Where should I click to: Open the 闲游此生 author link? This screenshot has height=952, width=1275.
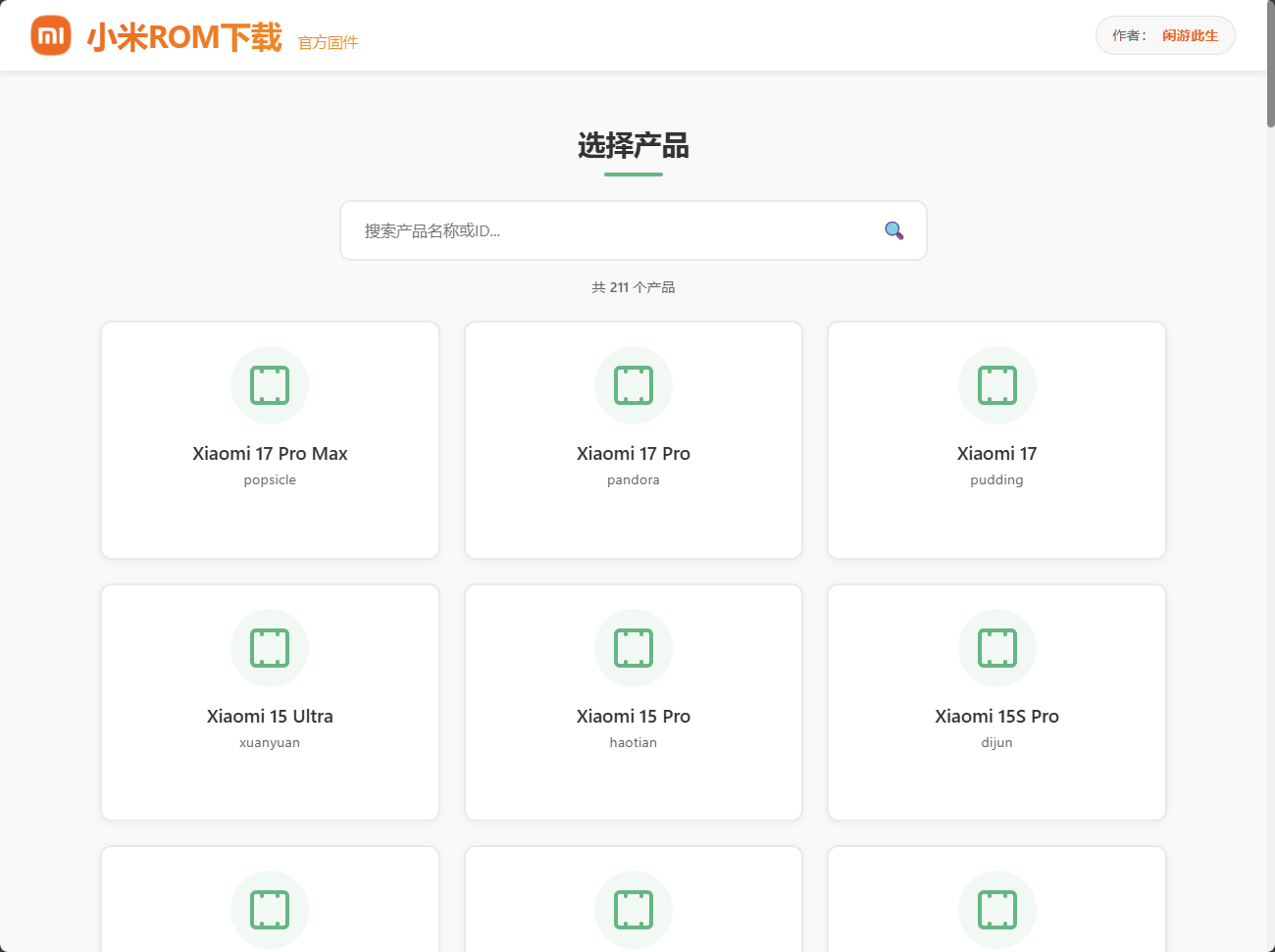[1190, 35]
